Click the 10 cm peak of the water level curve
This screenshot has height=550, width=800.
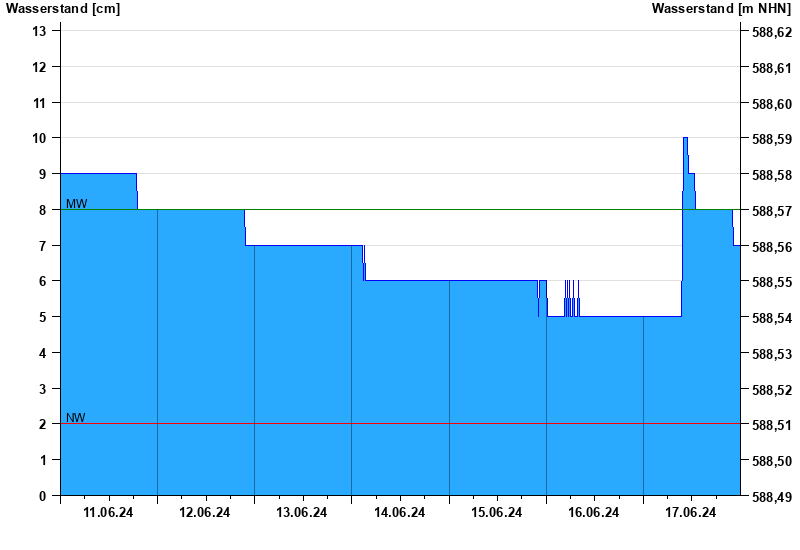[685, 138]
